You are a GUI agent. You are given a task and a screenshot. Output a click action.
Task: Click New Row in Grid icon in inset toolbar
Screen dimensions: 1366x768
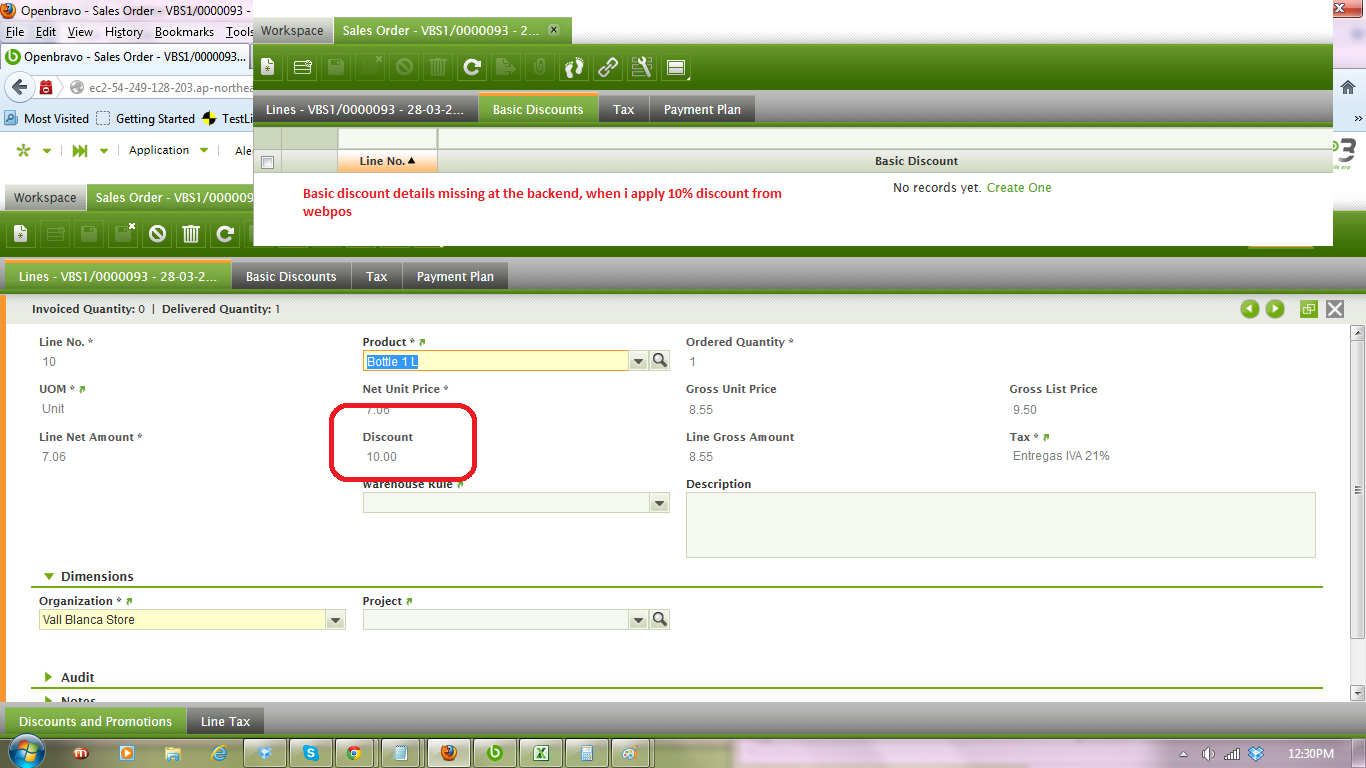tap(302, 67)
